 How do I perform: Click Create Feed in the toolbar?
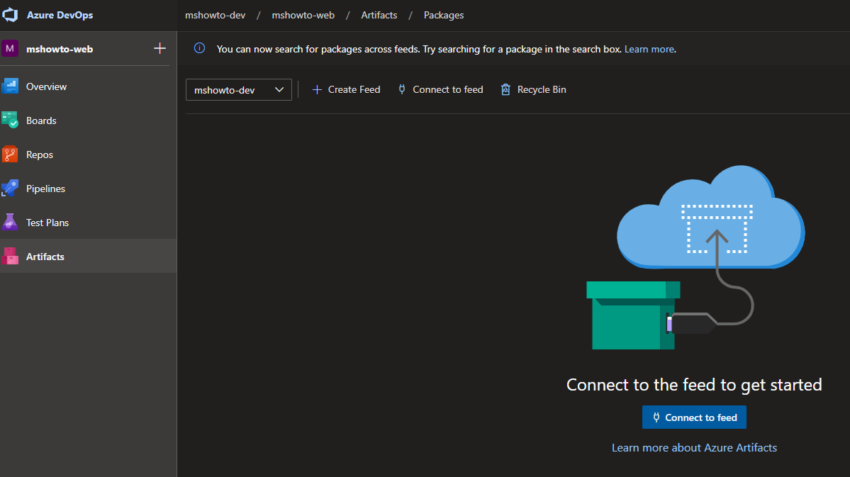pyautogui.click(x=346, y=90)
